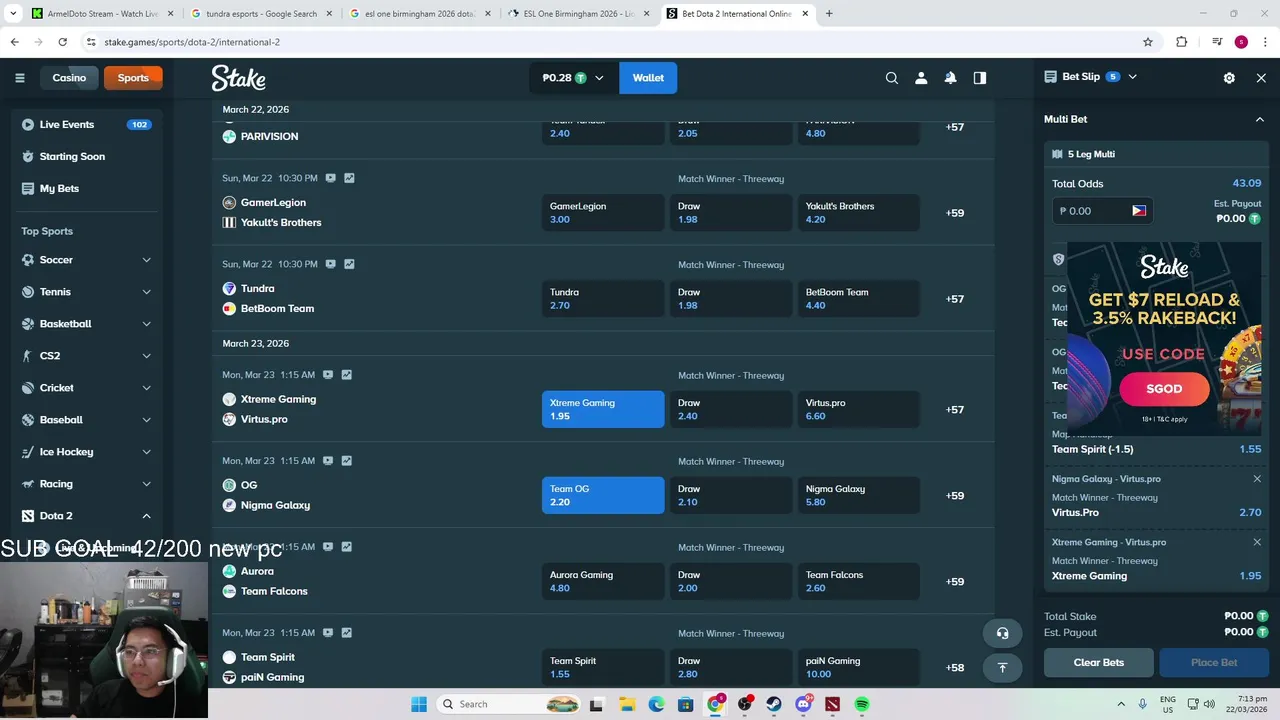
Task: Click SGOD promo code button in ad
Action: 1164,389
